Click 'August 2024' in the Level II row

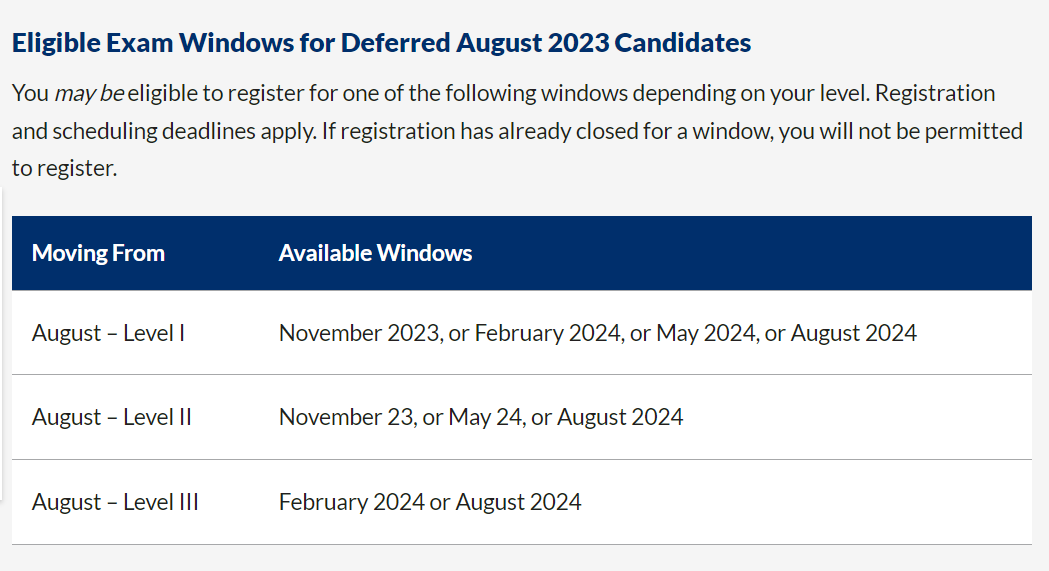[x=620, y=417]
